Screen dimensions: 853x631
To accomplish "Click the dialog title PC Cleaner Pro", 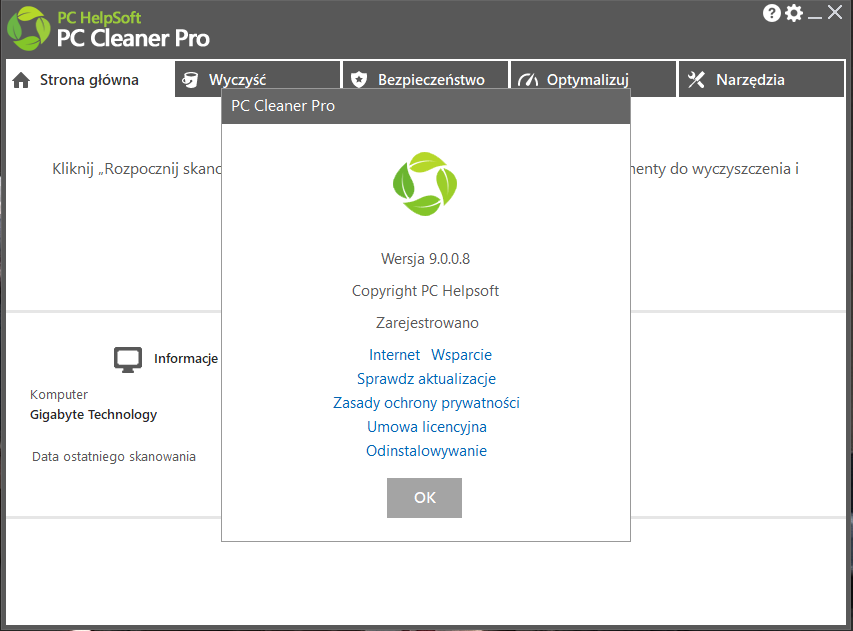I will [x=283, y=106].
